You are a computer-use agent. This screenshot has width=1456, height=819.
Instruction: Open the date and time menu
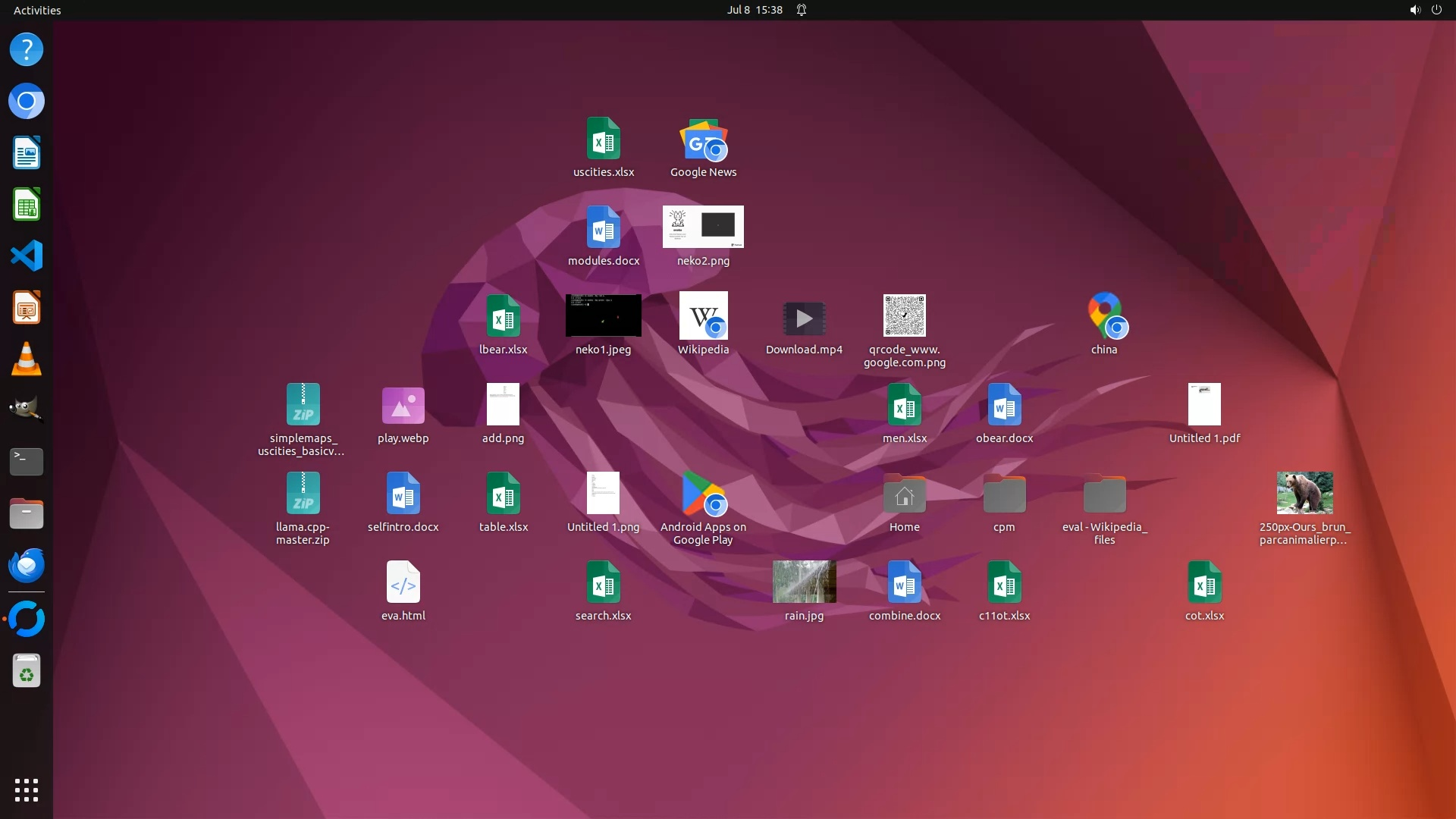(754, 10)
